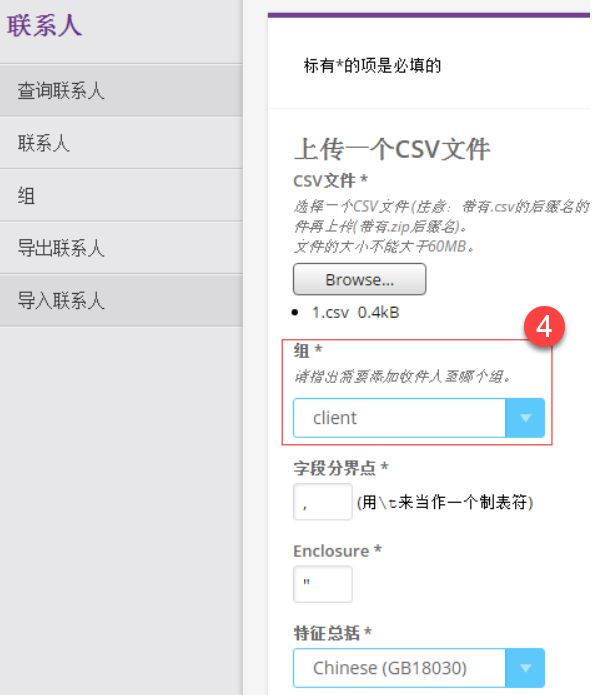This screenshot has width=593, height=695.
Task: Click the Enclosure * field label
Action: (x=337, y=551)
